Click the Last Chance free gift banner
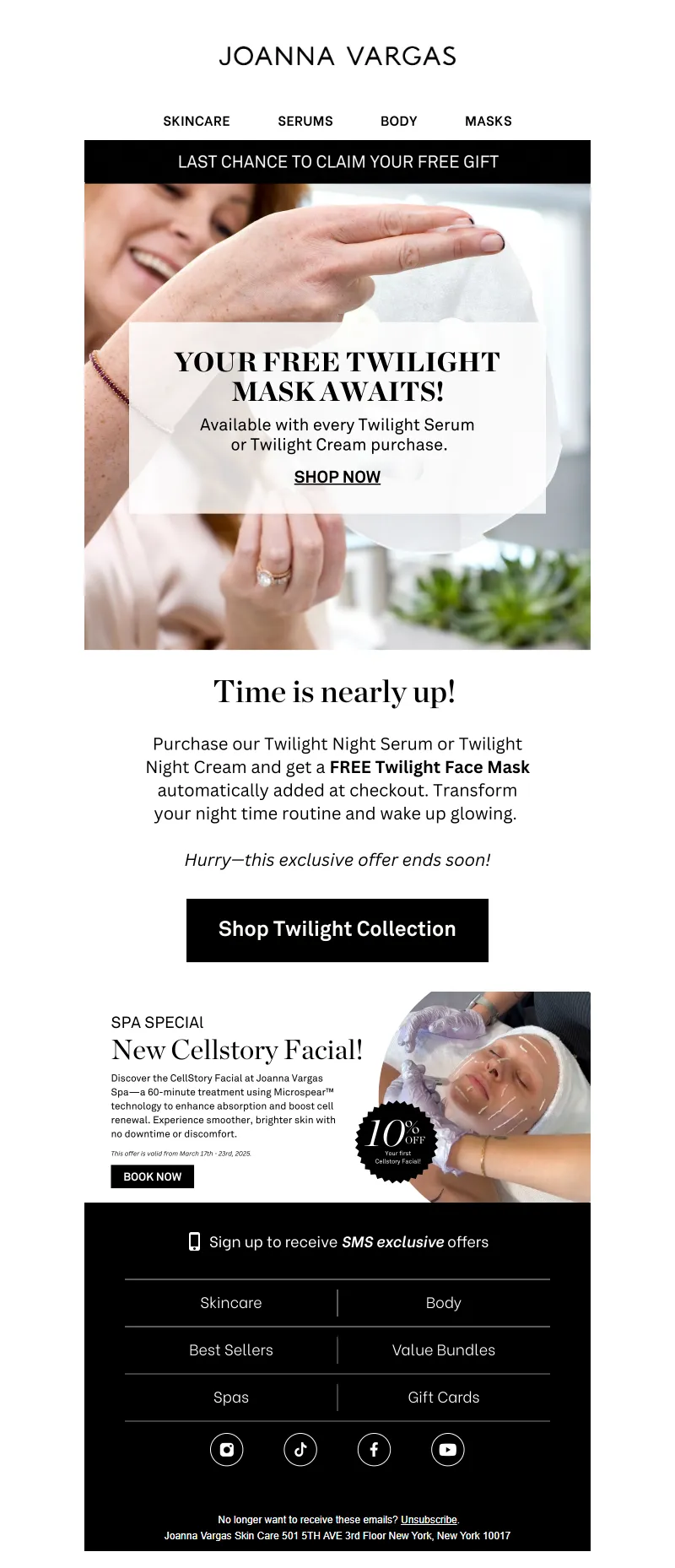Screen dimensions: 675x1568 point(337,162)
